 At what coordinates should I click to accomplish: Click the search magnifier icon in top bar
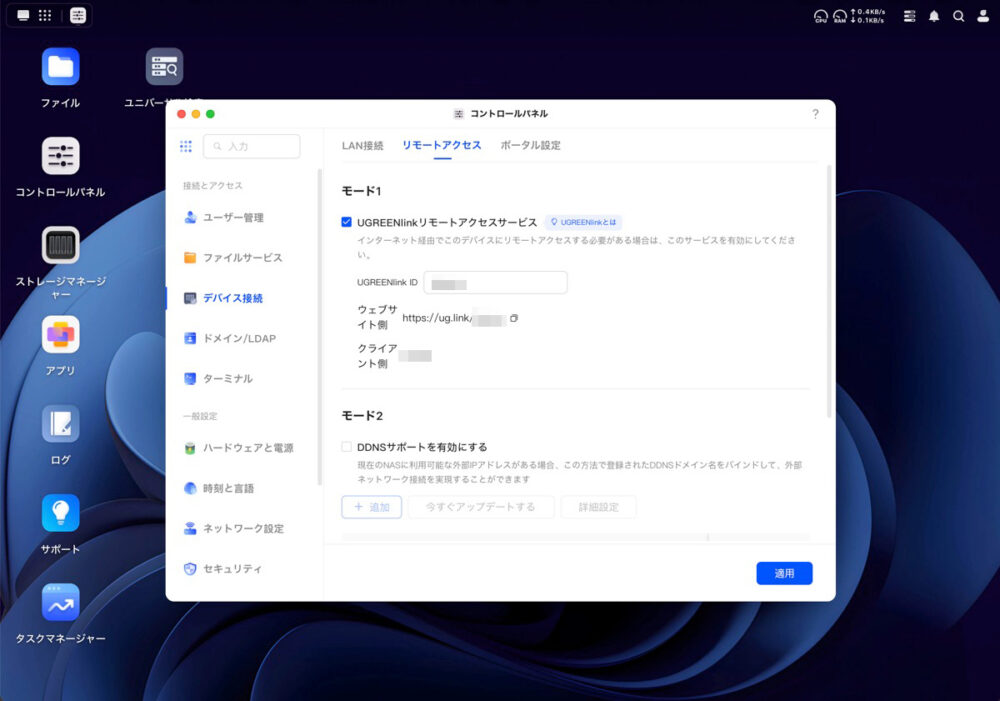(958, 16)
